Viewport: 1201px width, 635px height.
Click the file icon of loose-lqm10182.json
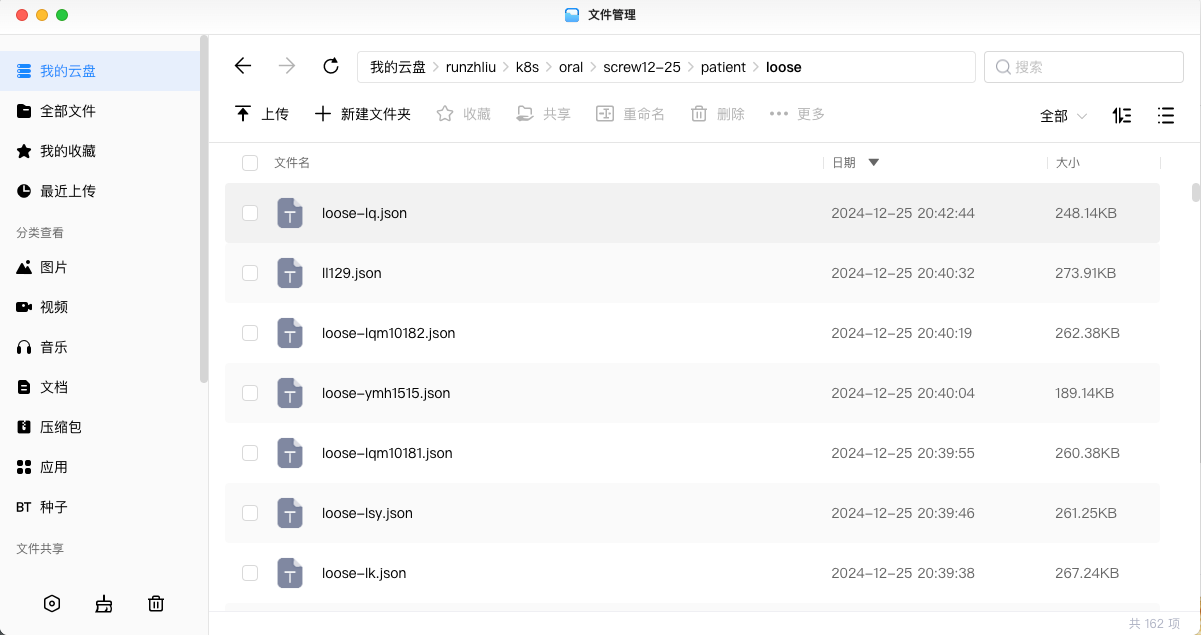click(x=290, y=333)
